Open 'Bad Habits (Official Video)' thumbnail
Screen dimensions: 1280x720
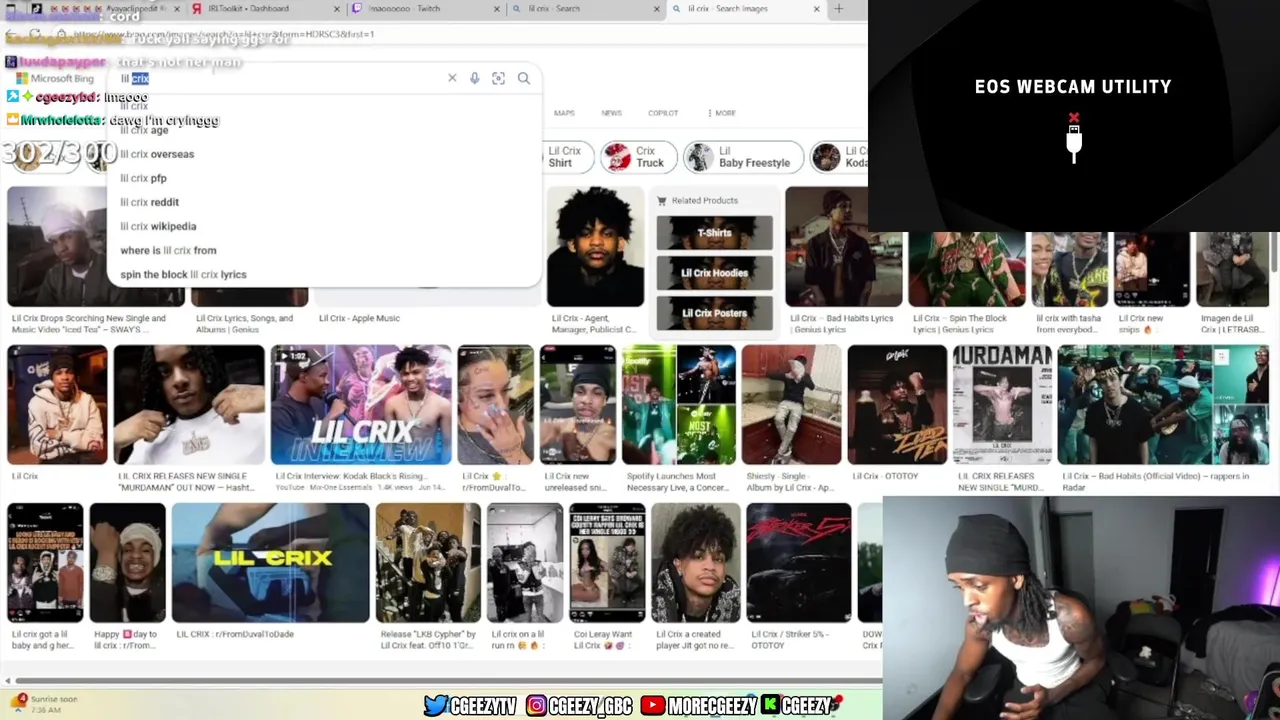(1163, 405)
